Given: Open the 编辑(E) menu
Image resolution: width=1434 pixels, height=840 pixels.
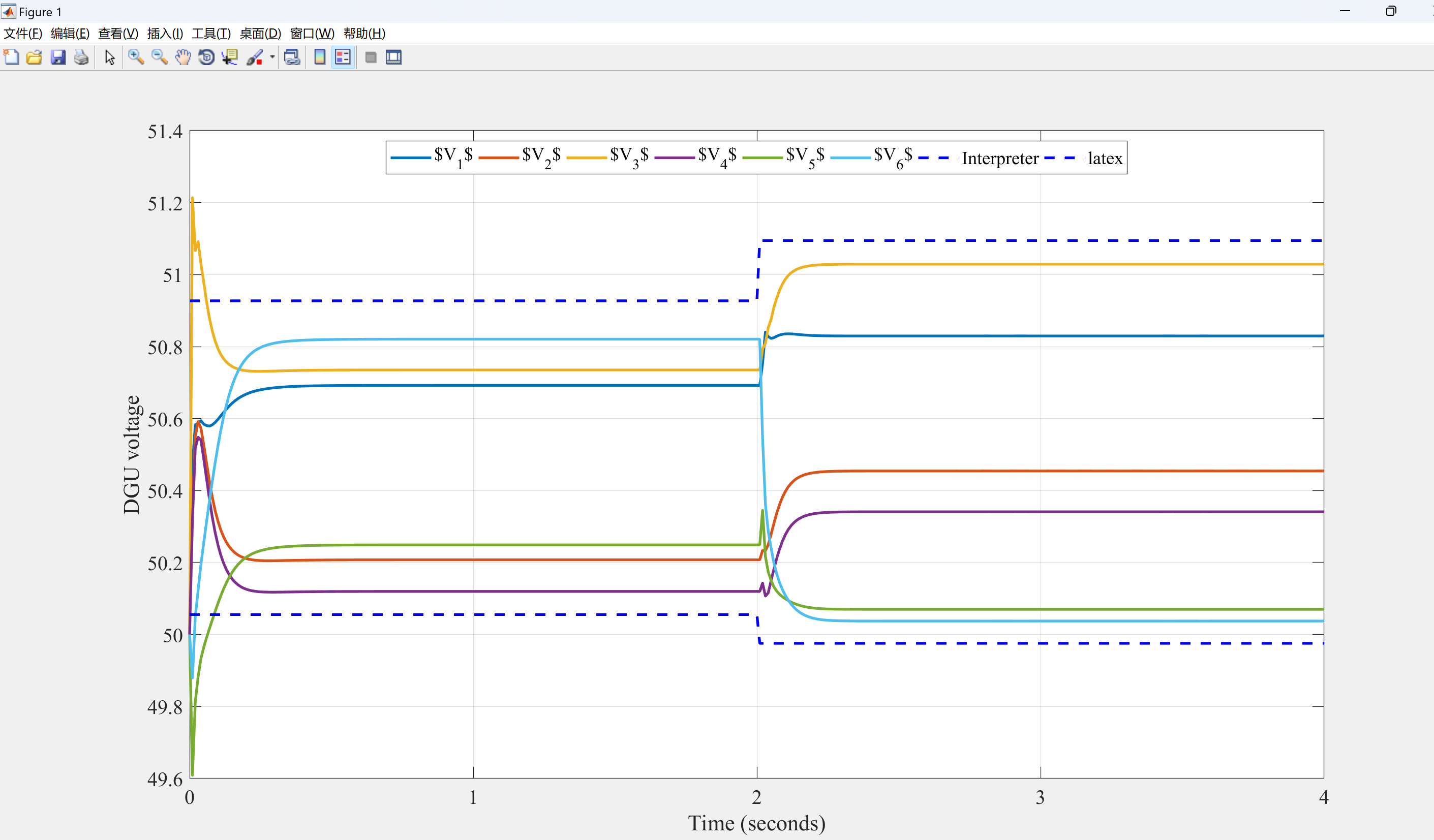Looking at the screenshot, I should pyautogui.click(x=70, y=34).
